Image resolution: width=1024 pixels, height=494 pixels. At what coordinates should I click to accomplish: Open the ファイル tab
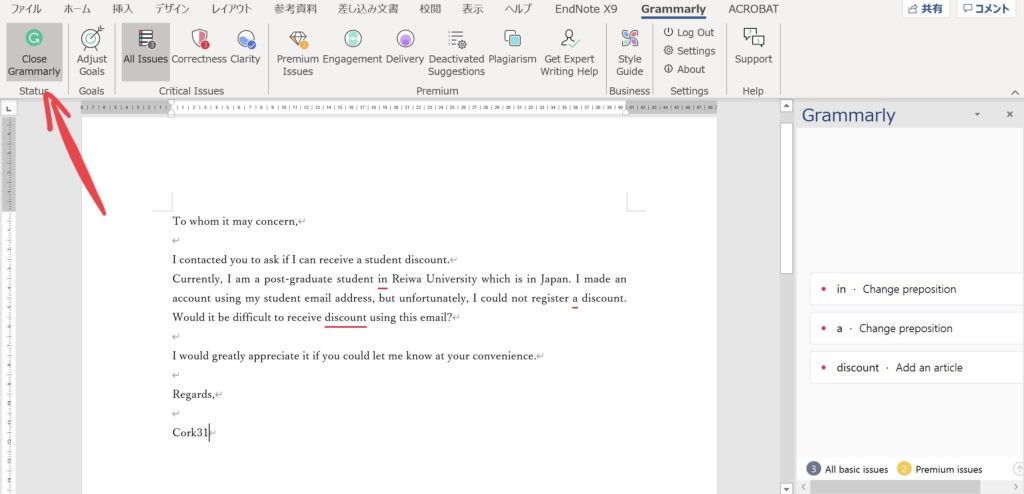pos(26,8)
